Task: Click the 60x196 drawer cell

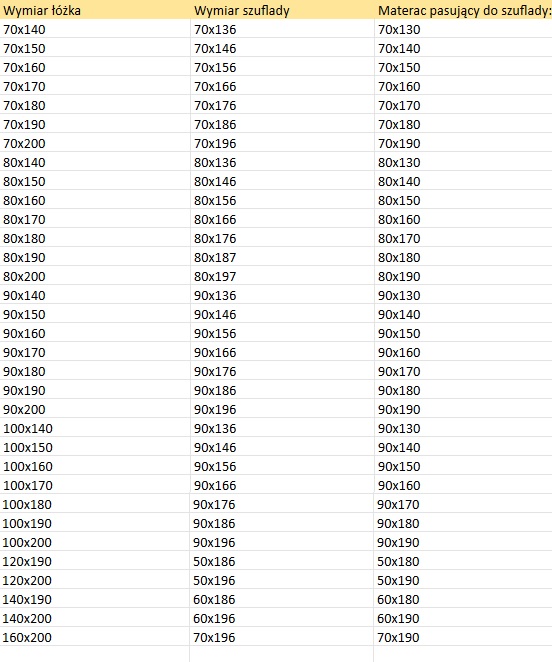Action: click(x=281, y=618)
